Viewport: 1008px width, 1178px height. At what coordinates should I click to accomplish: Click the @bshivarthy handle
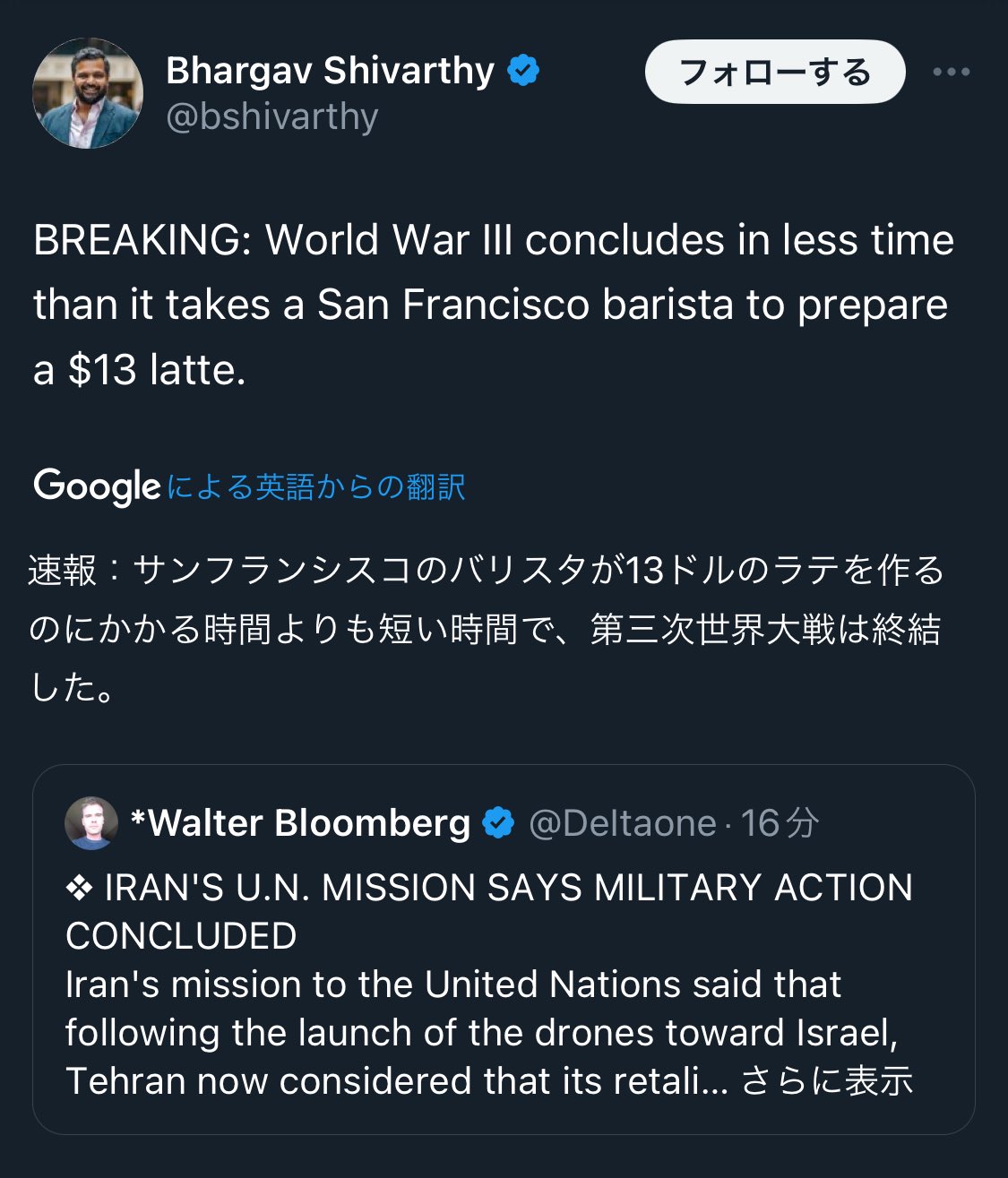click(272, 116)
